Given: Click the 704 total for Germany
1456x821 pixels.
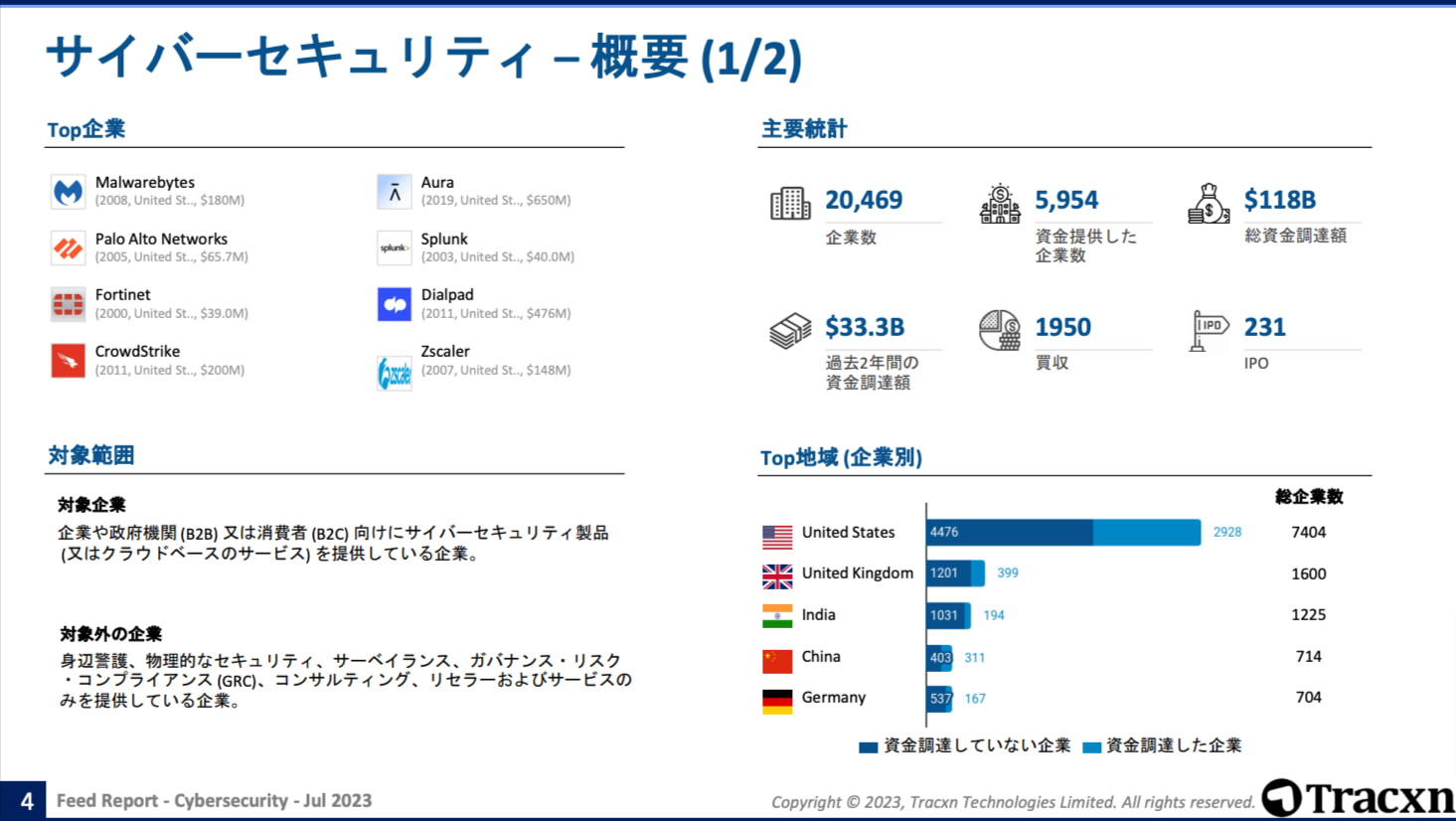Looking at the screenshot, I should coord(1309,698).
